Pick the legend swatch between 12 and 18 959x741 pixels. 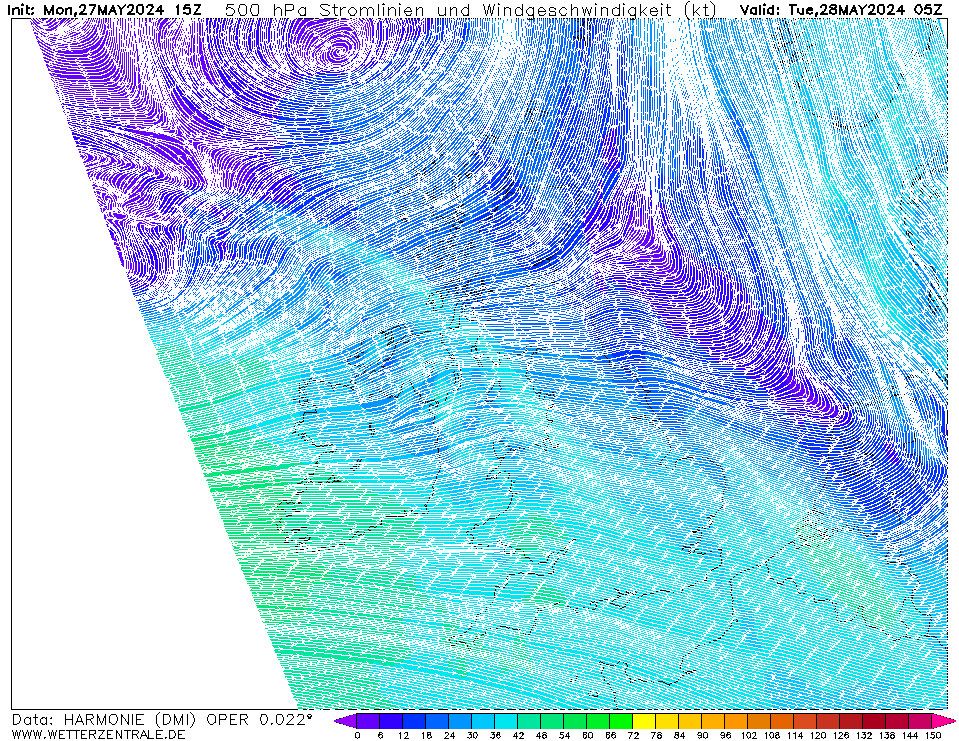tap(413, 721)
